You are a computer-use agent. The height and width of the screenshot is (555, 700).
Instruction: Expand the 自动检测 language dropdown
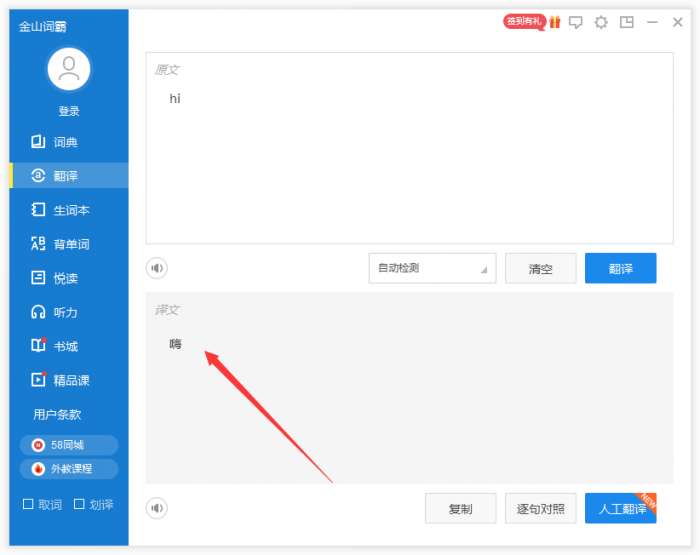(432, 268)
